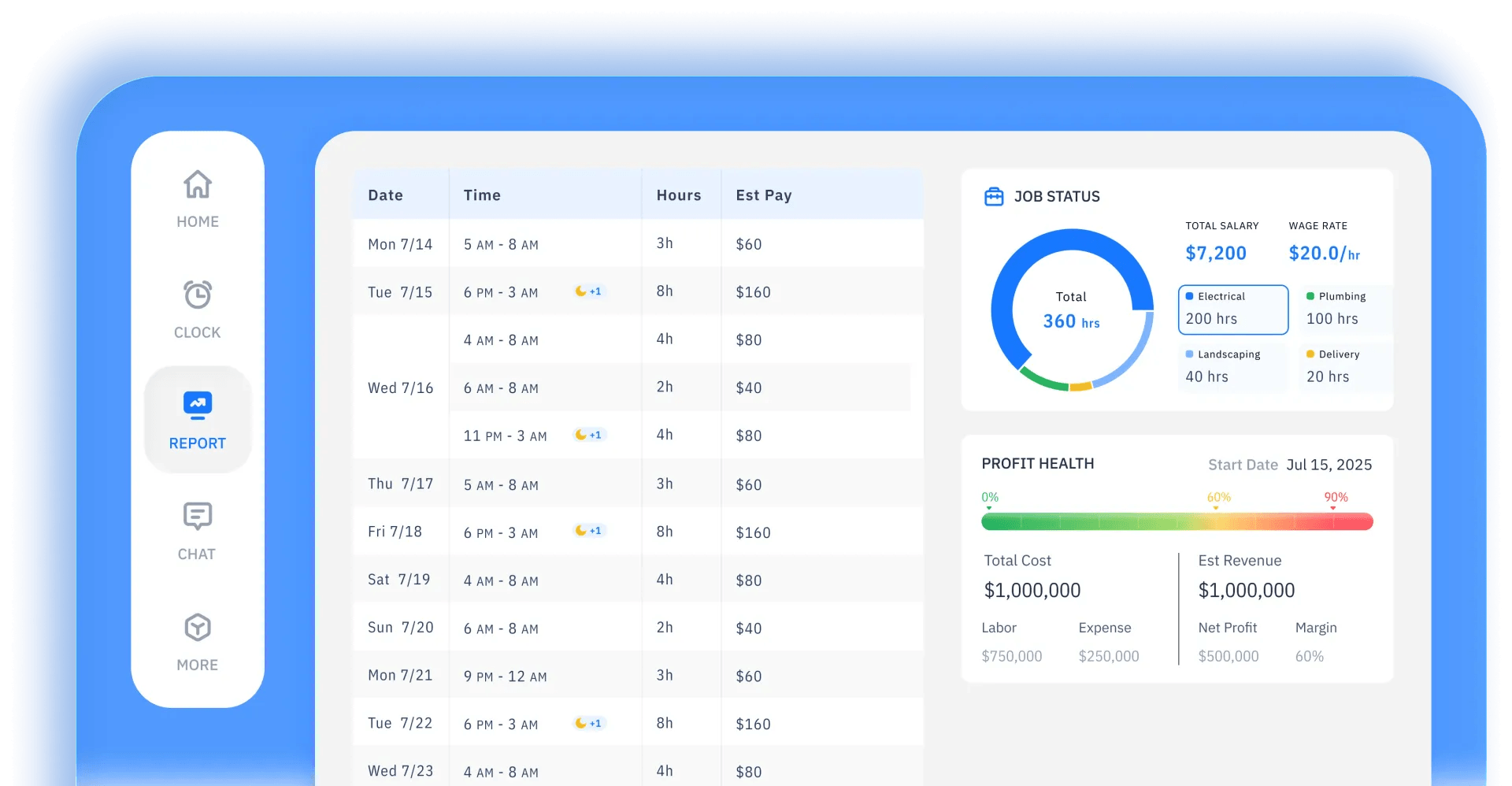1512x786 pixels.
Task: Click overnight moon badge on Tue 7/22
Action: click(588, 723)
